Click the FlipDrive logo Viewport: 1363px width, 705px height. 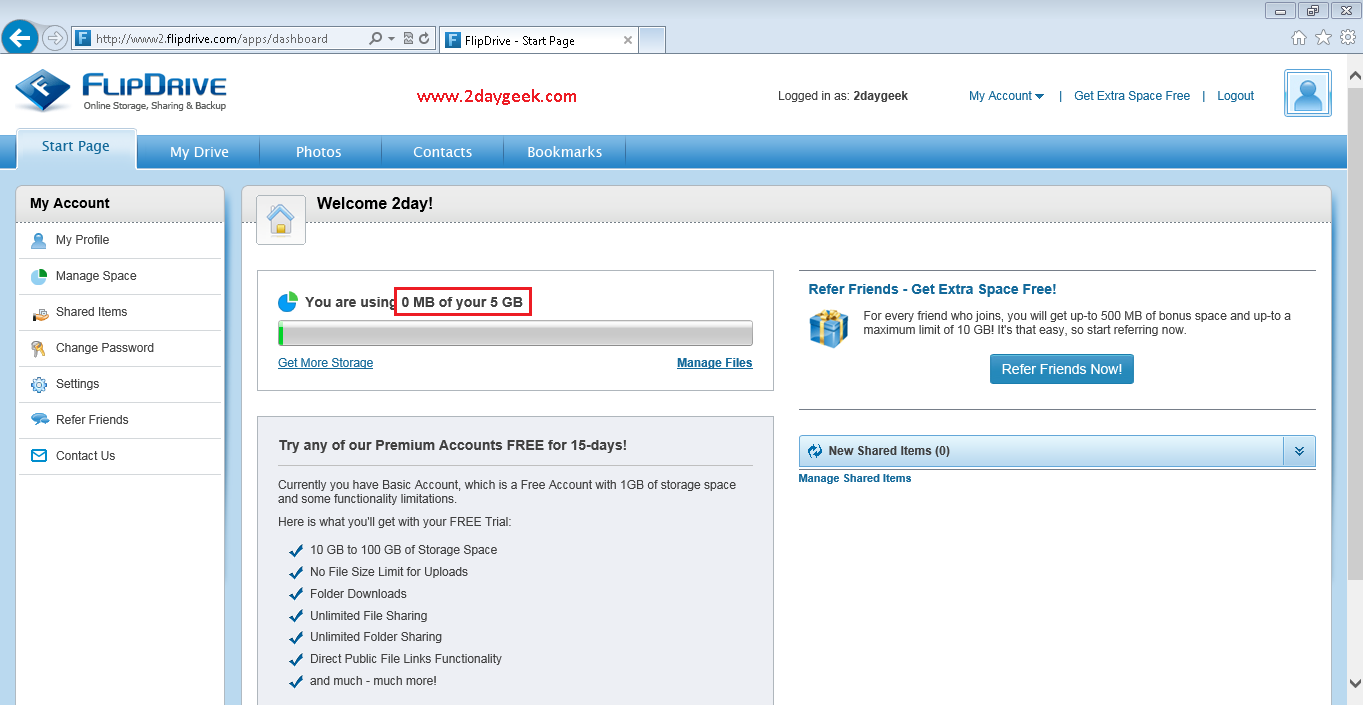(x=121, y=91)
